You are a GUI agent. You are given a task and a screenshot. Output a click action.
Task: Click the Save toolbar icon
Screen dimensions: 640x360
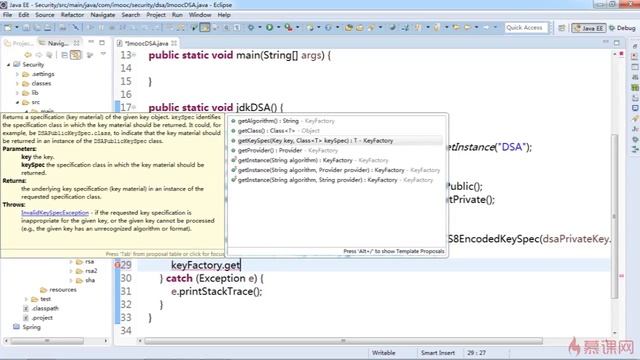(x=26, y=28)
